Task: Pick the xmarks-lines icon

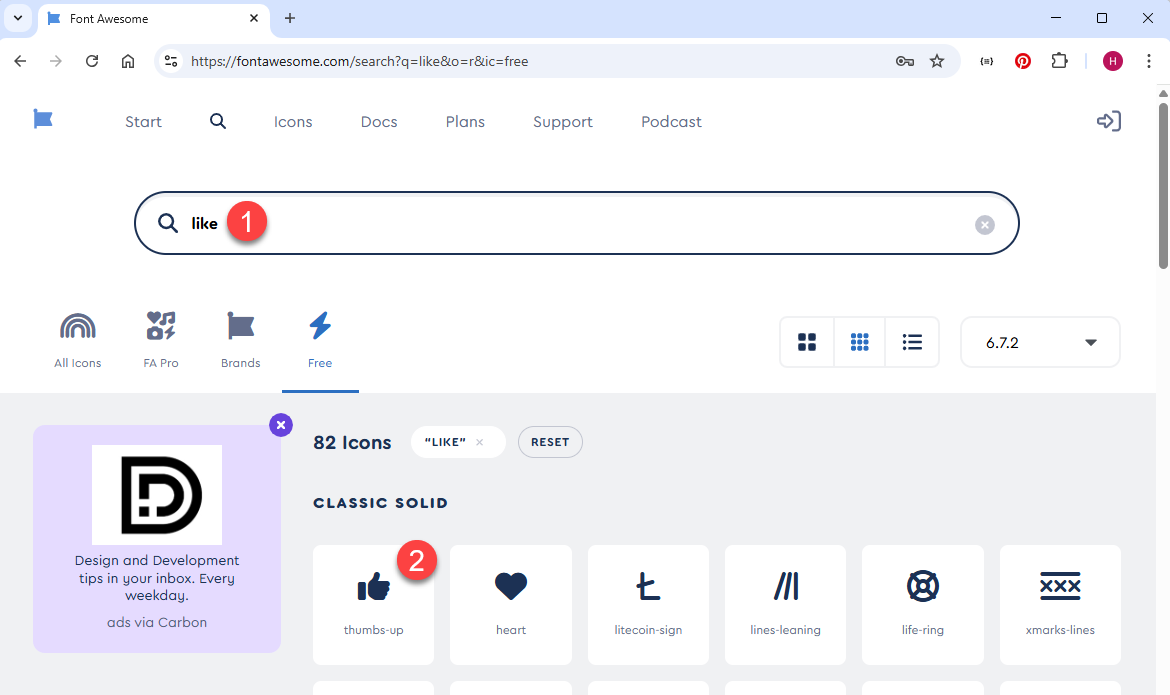Action: pos(1060,603)
